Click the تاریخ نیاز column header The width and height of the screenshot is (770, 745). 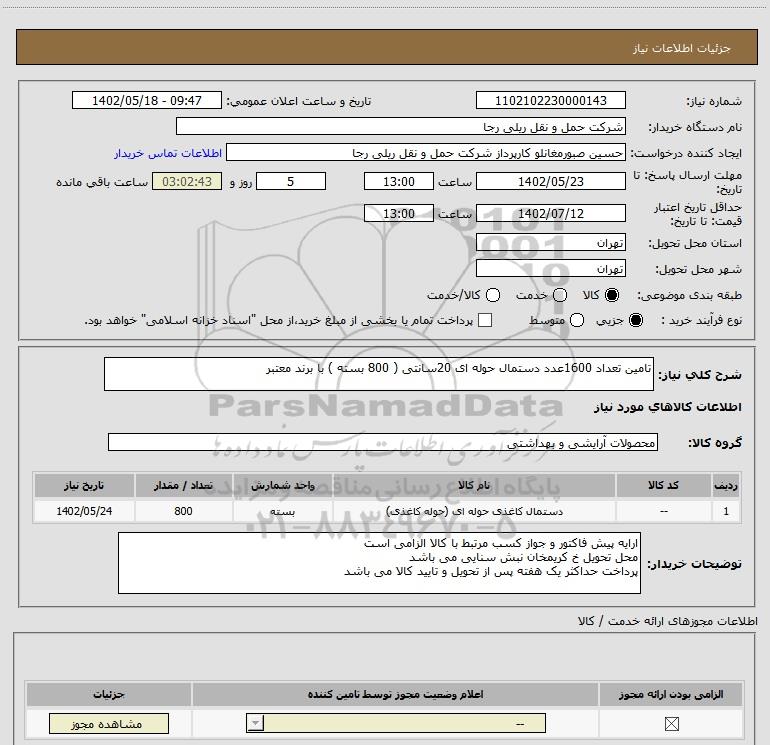point(84,485)
